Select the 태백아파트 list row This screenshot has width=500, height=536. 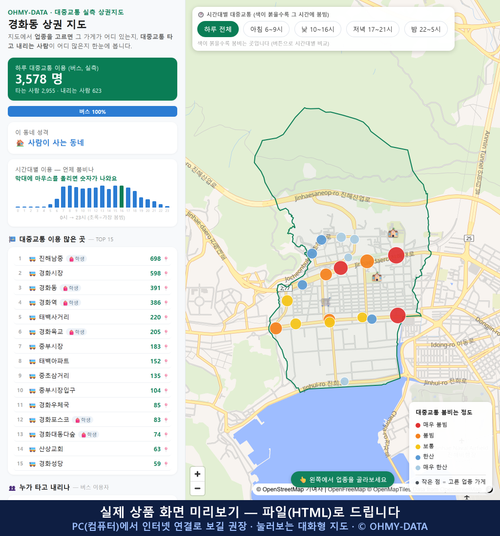[x=93, y=361]
